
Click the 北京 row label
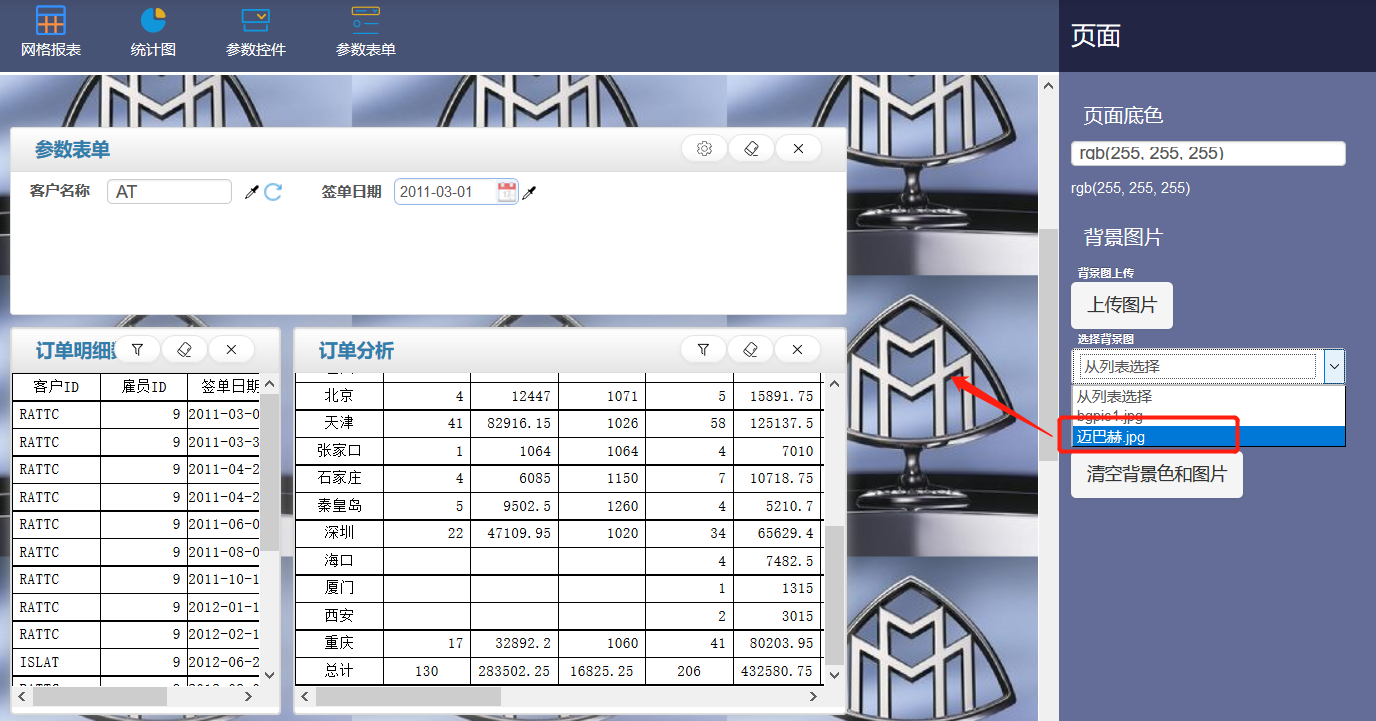339,396
